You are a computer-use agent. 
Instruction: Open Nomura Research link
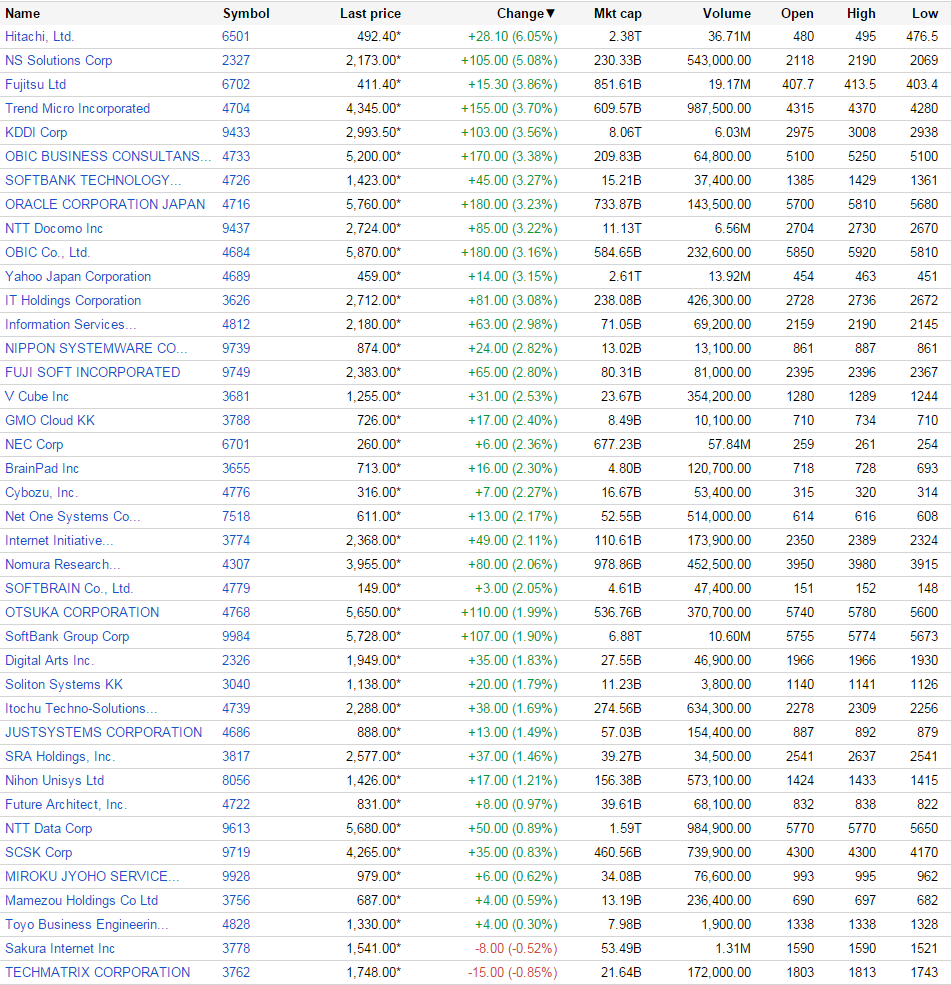pos(62,564)
